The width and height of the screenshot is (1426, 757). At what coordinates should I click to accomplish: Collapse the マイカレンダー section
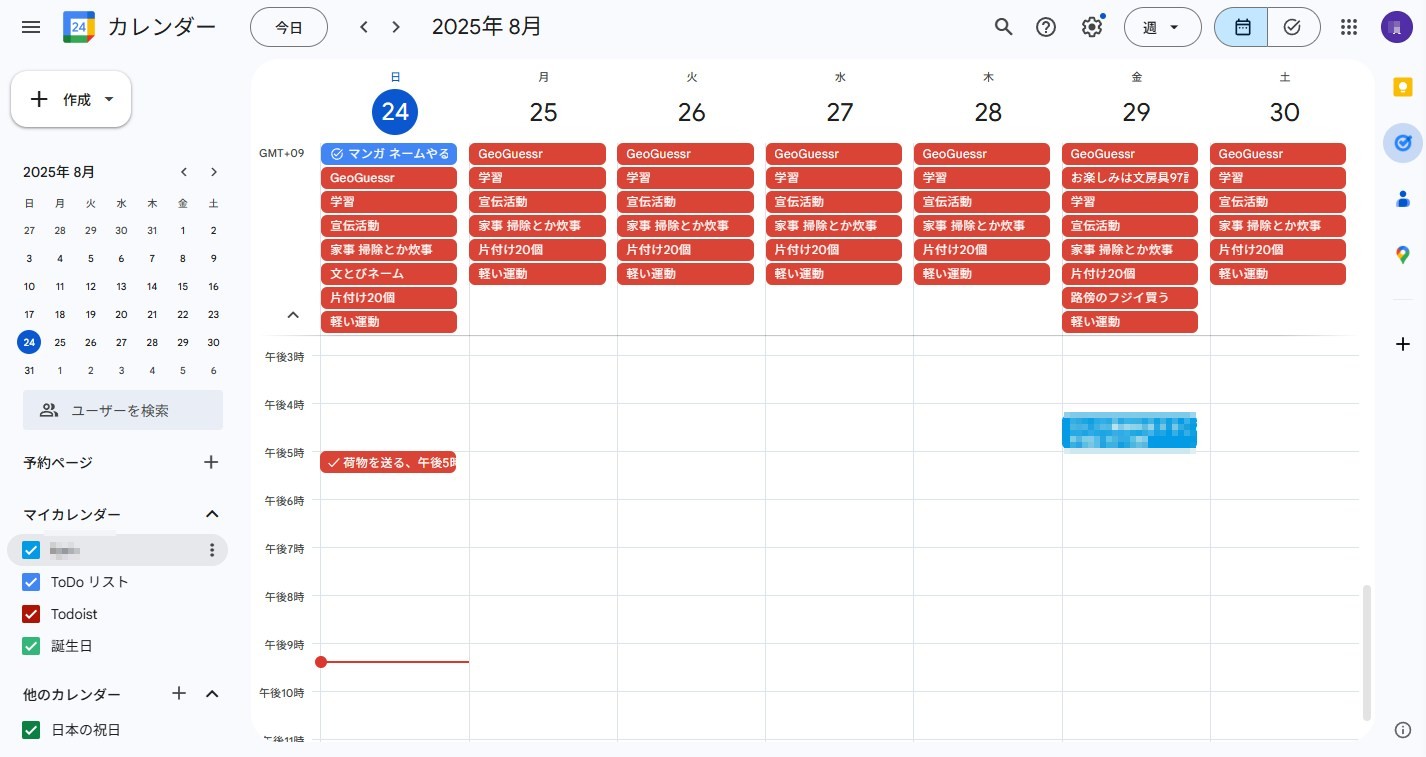click(x=211, y=514)
